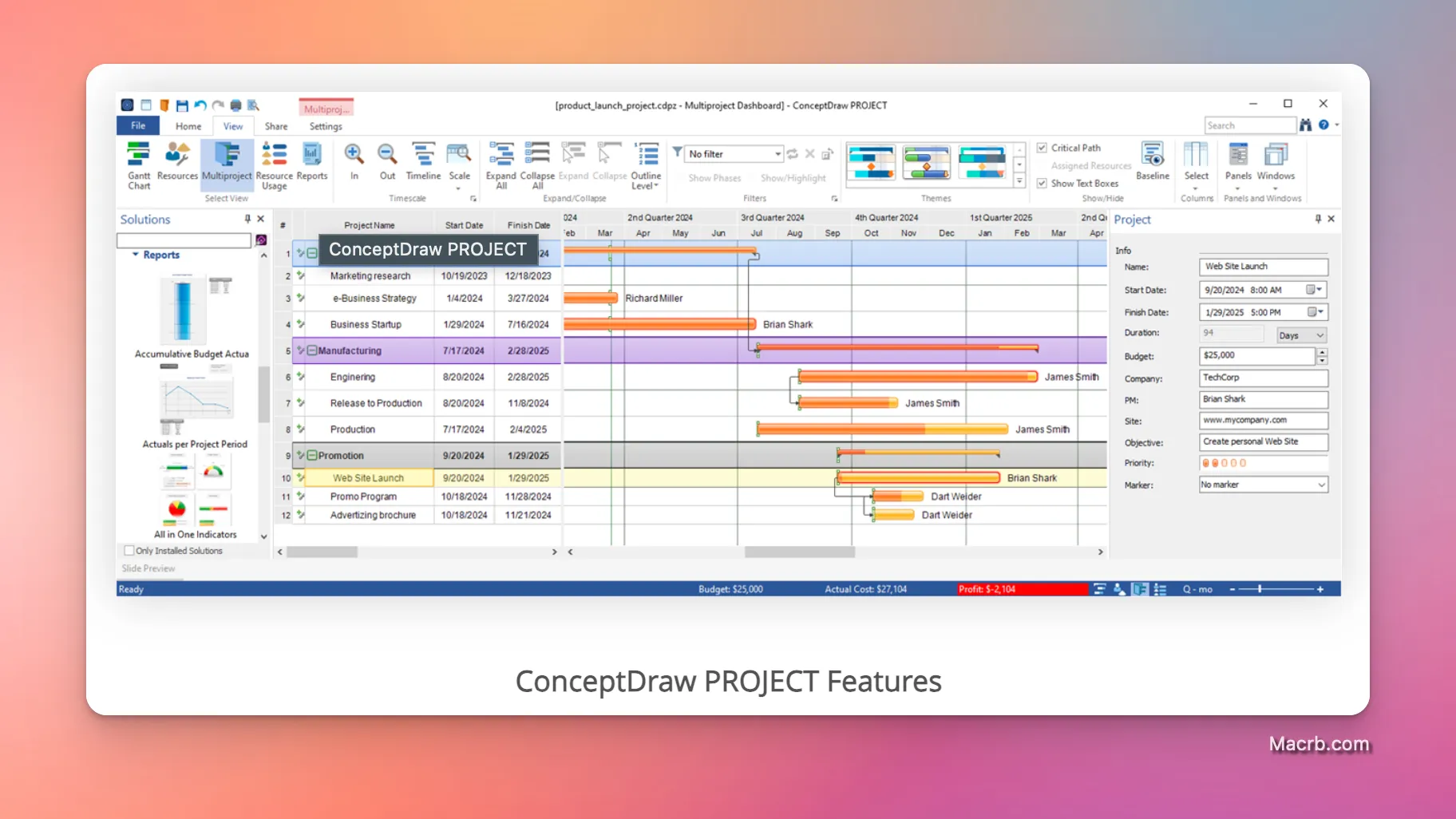The width and height of the screenshot is (1456, 819).
Task: Click the Undo icon in quick access toolbar
Action: [200, 105]
